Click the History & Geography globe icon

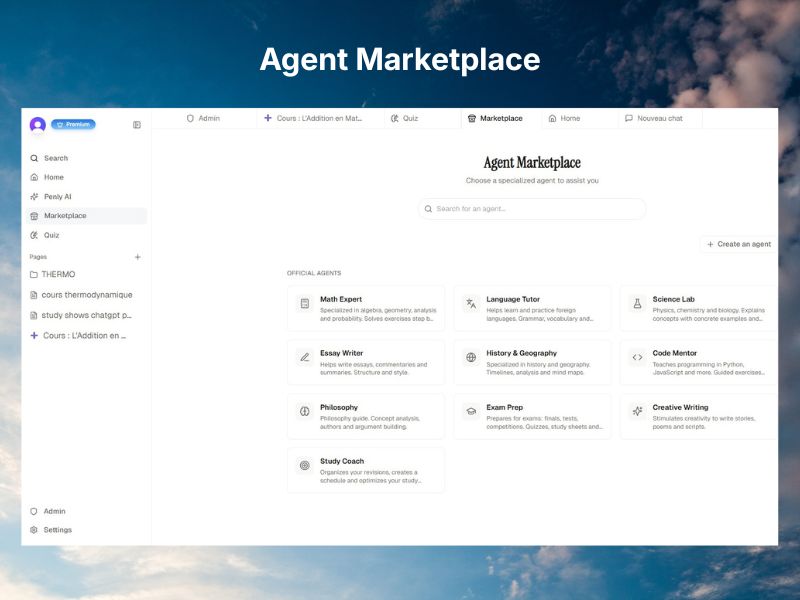coord(471,357)
